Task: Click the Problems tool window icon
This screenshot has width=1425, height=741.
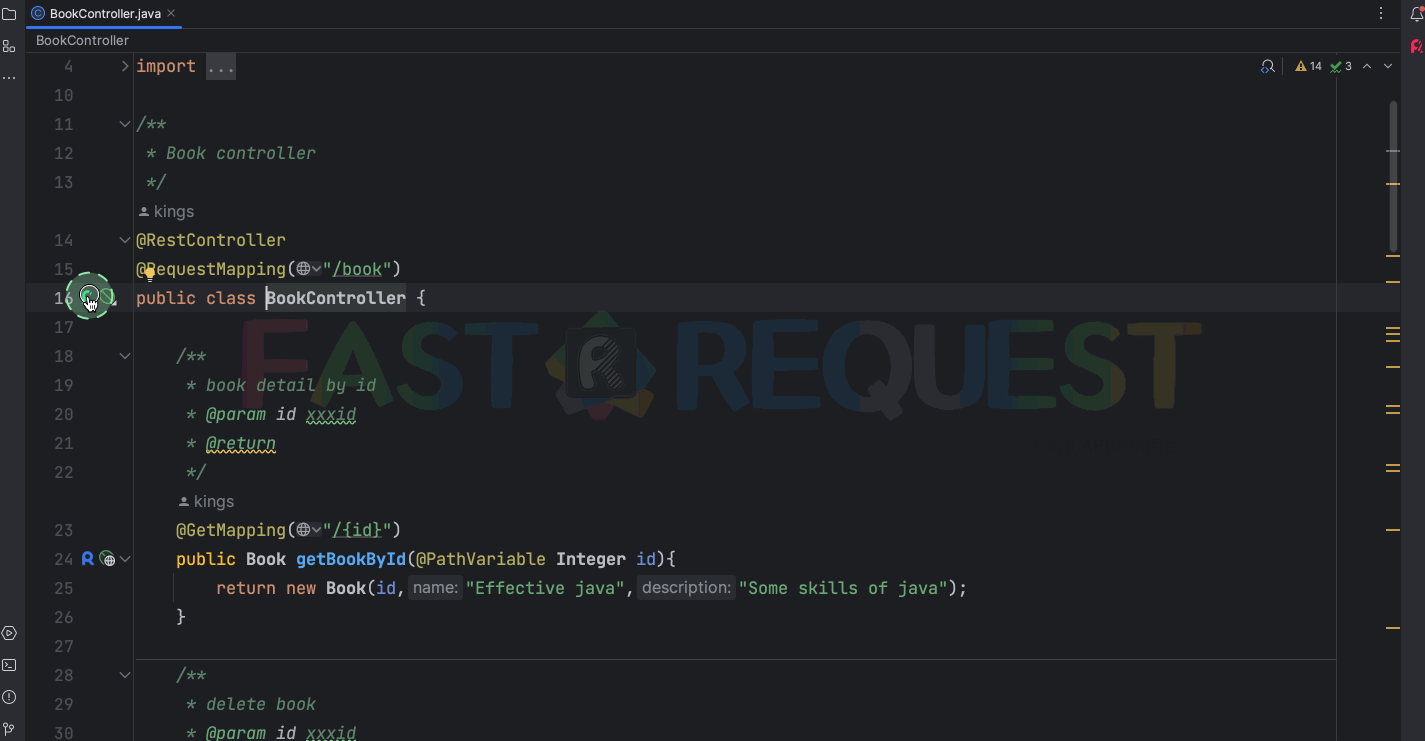Action: click(9, 696)
